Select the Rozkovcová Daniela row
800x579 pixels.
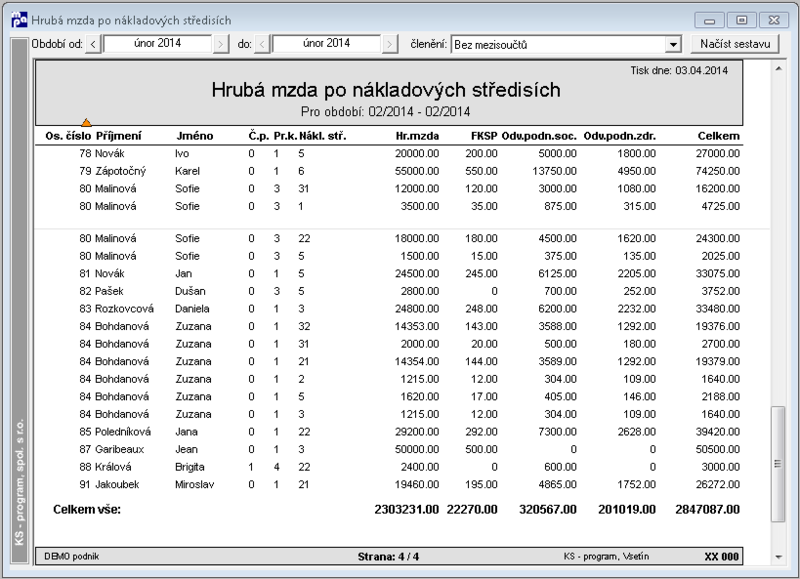tap(389, 309)
